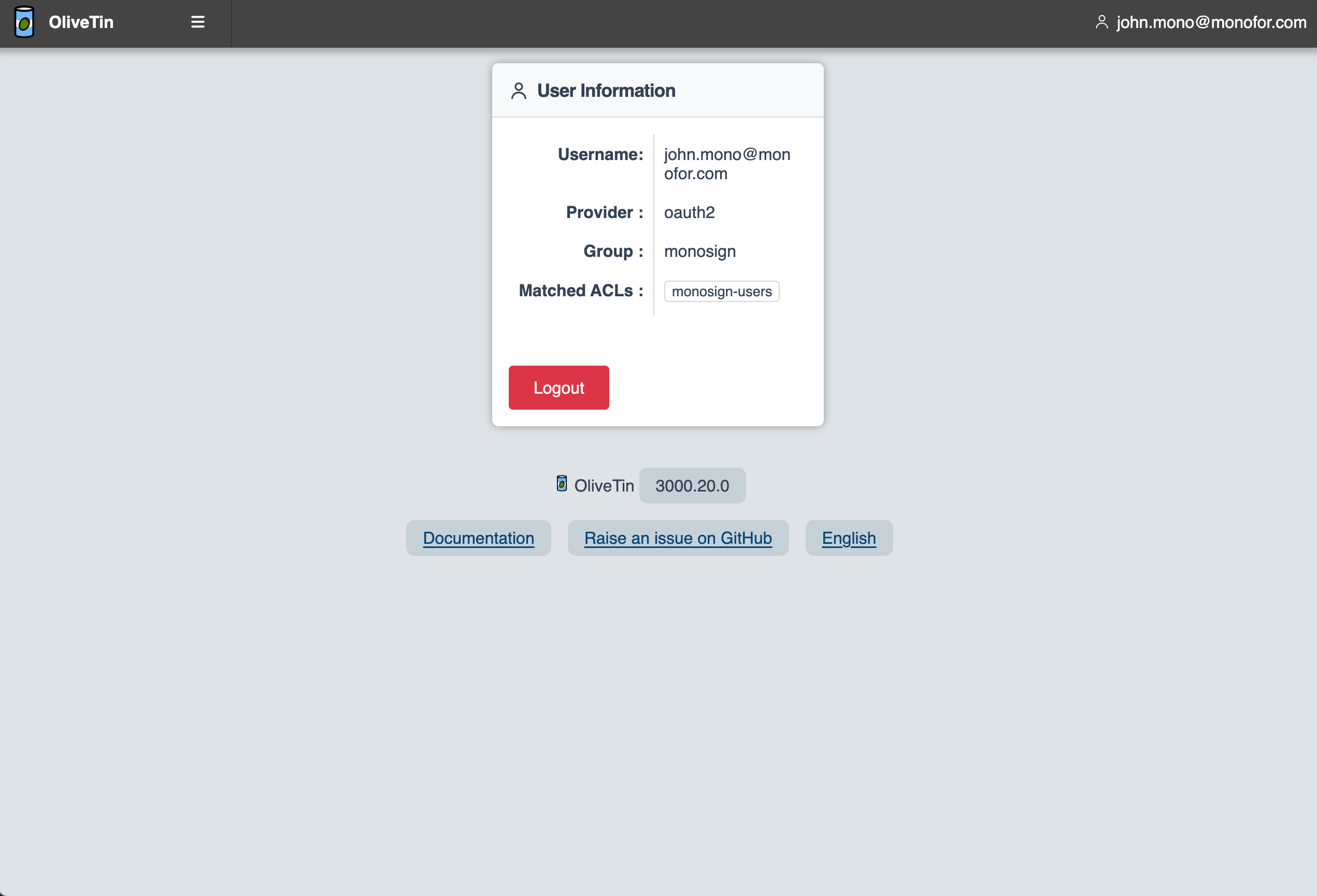Open Raise an issue on GitHub link
The image size is (1317, 896).
678,538
